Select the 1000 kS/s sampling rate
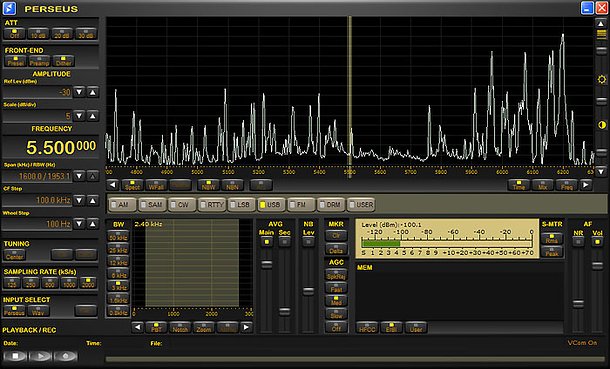The image size is (610, 369). click(69, 283)
